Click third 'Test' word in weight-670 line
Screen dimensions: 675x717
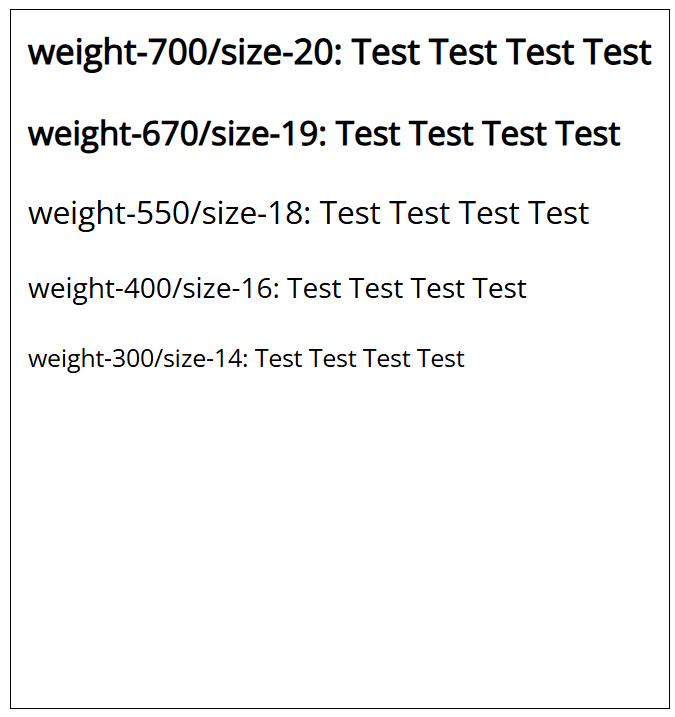tap(514, 133)
